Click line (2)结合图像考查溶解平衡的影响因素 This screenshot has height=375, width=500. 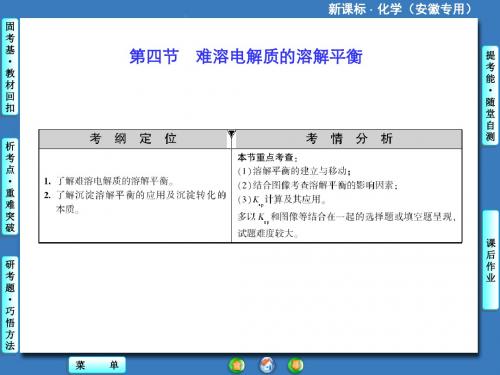[x=318, y=185]
